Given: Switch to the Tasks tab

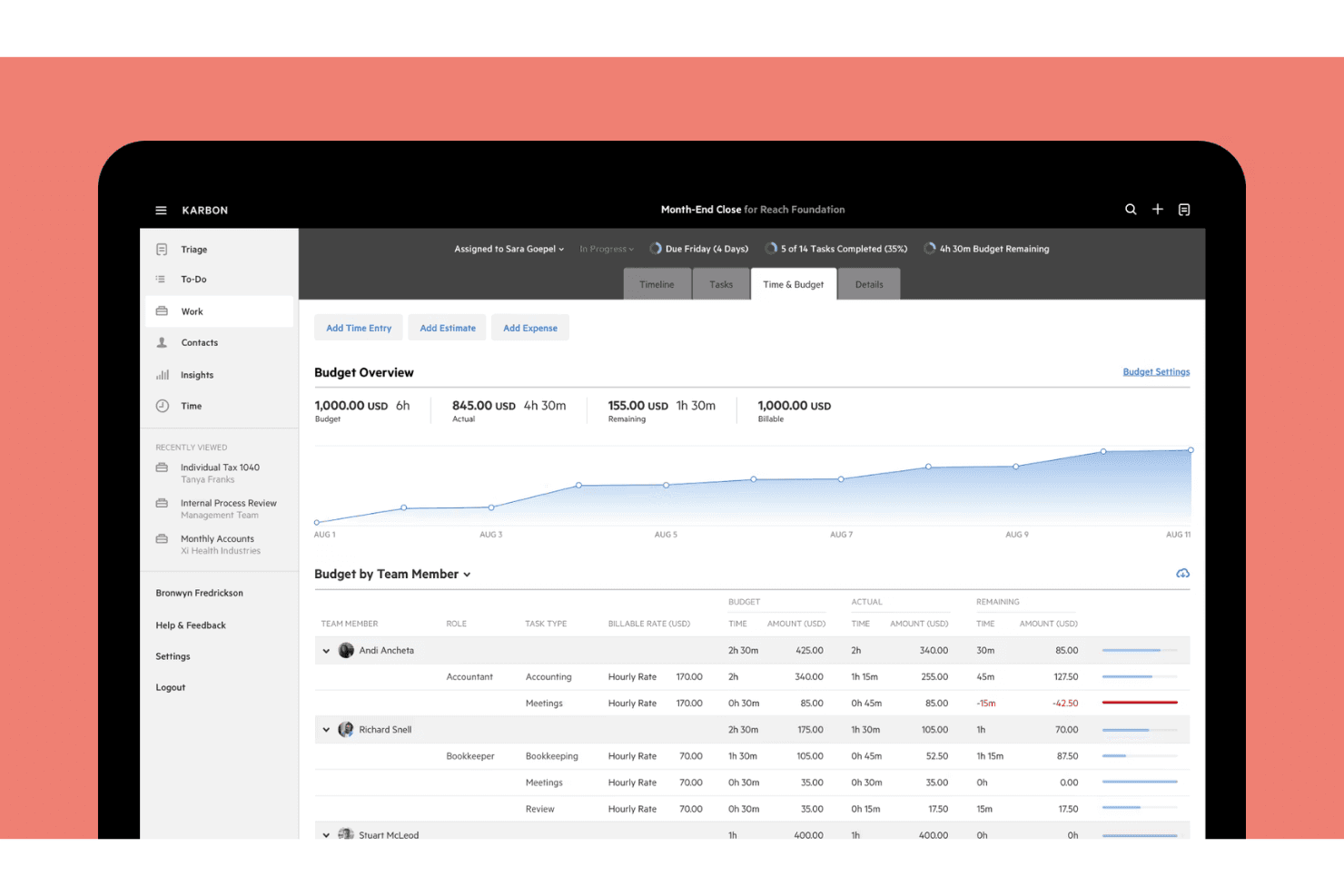Looking at the screenshot, I should coord(721,284).
